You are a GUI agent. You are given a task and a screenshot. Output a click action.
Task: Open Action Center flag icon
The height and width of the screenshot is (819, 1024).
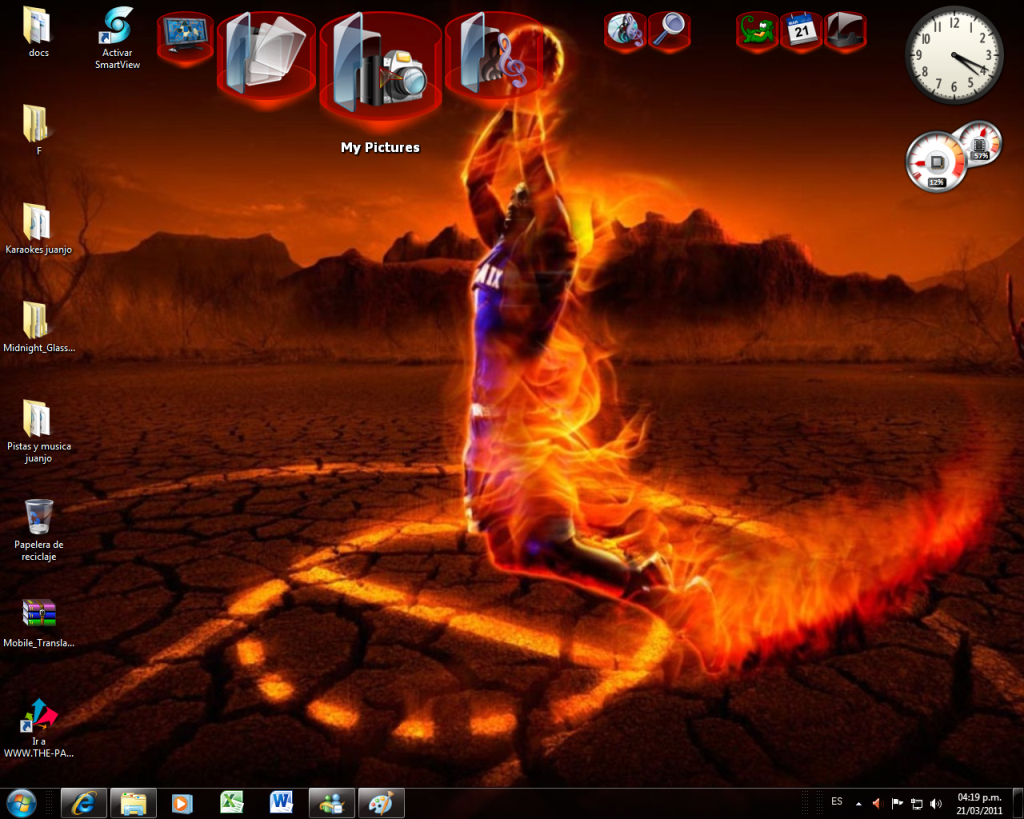click(897, 803)
